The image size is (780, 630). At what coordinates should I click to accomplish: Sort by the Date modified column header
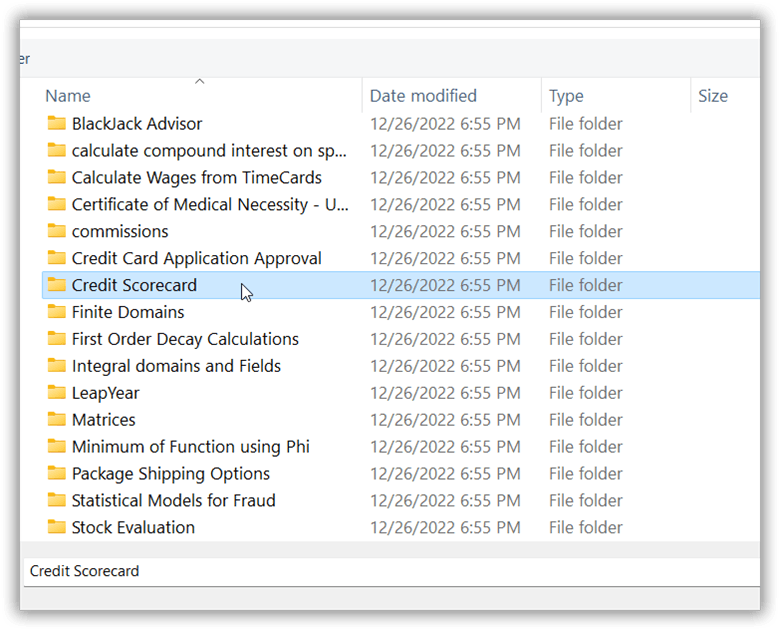[x=423, y=96]
